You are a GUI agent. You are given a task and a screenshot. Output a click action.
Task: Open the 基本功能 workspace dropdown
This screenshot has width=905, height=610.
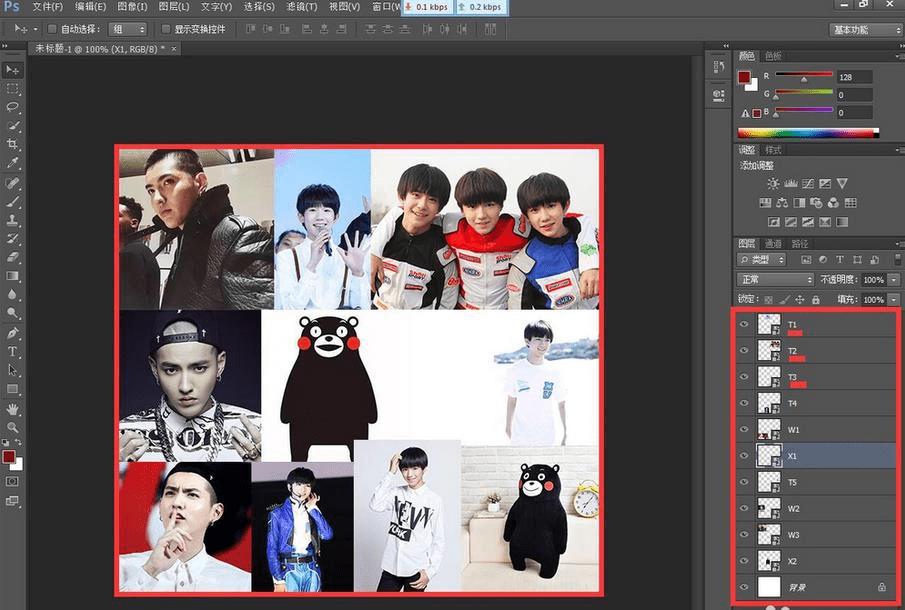(865, 30)
